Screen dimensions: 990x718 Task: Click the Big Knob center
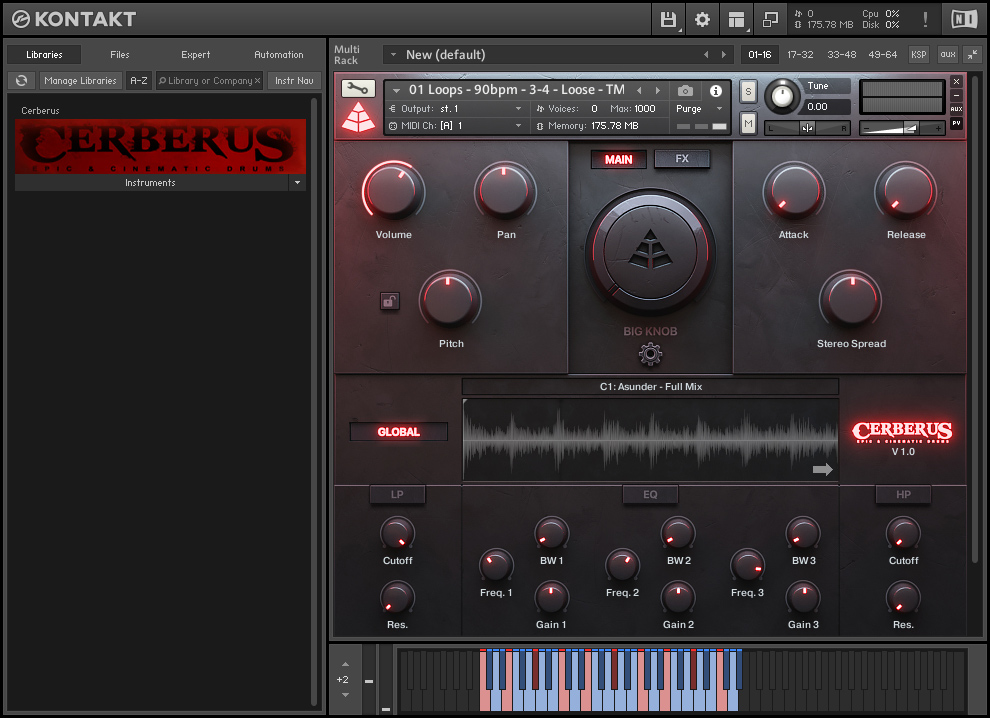(650, 252)
